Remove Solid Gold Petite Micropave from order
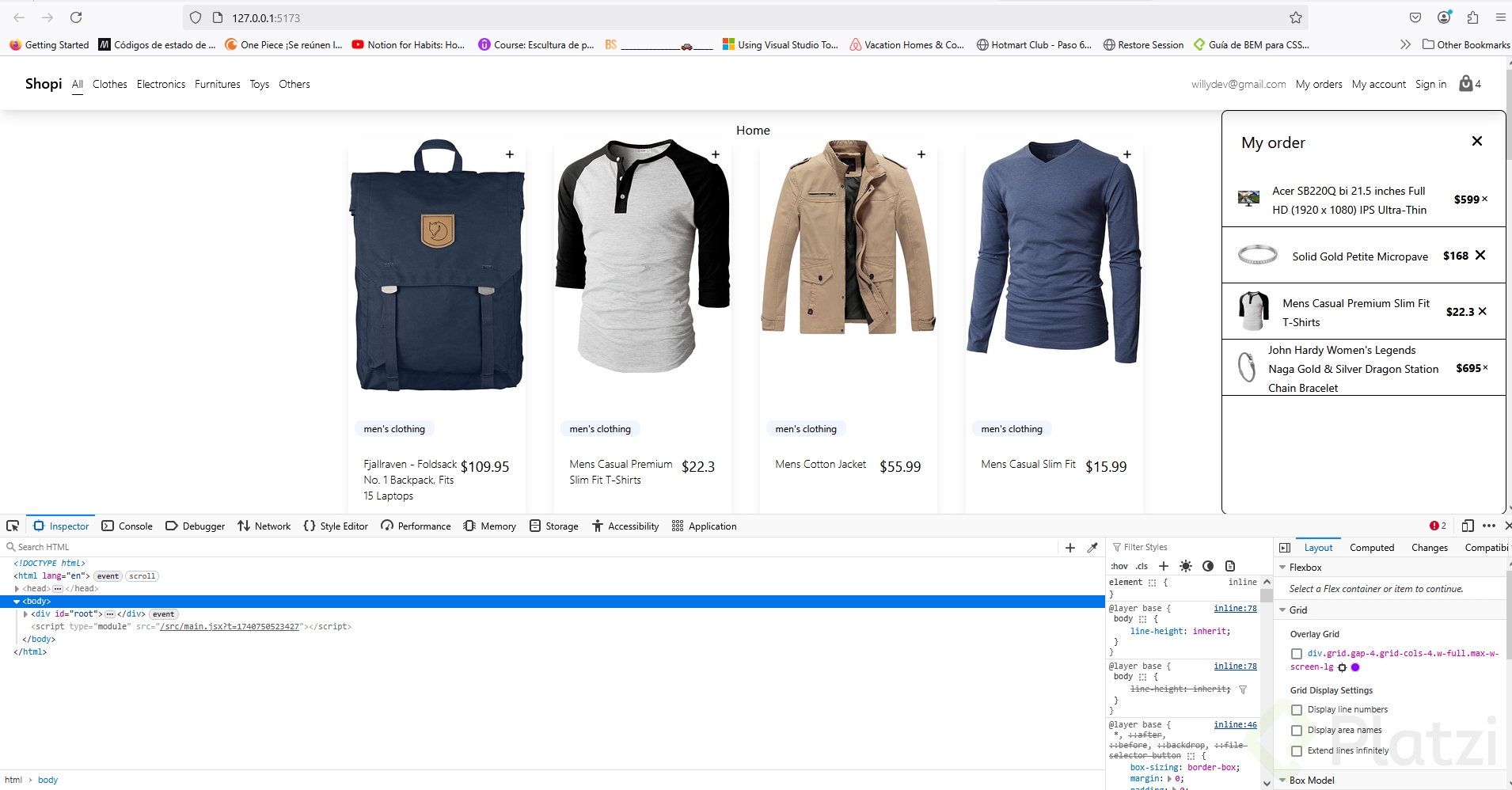This screenshot has width=1512, height=790. point(1480,255)
